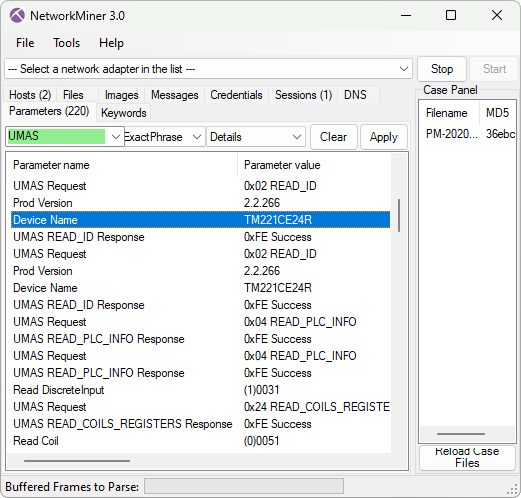
Task: Select the second UMAS READ_PLC_INFO Response row
Action: click(x=200, y=373)
